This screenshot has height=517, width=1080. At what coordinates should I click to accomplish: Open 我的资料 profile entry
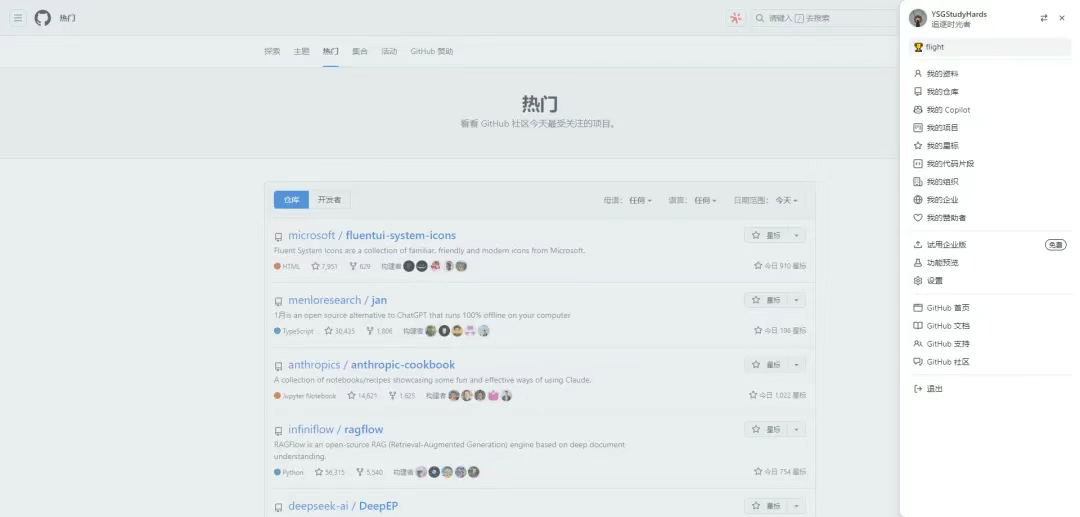tap(990, 74)
